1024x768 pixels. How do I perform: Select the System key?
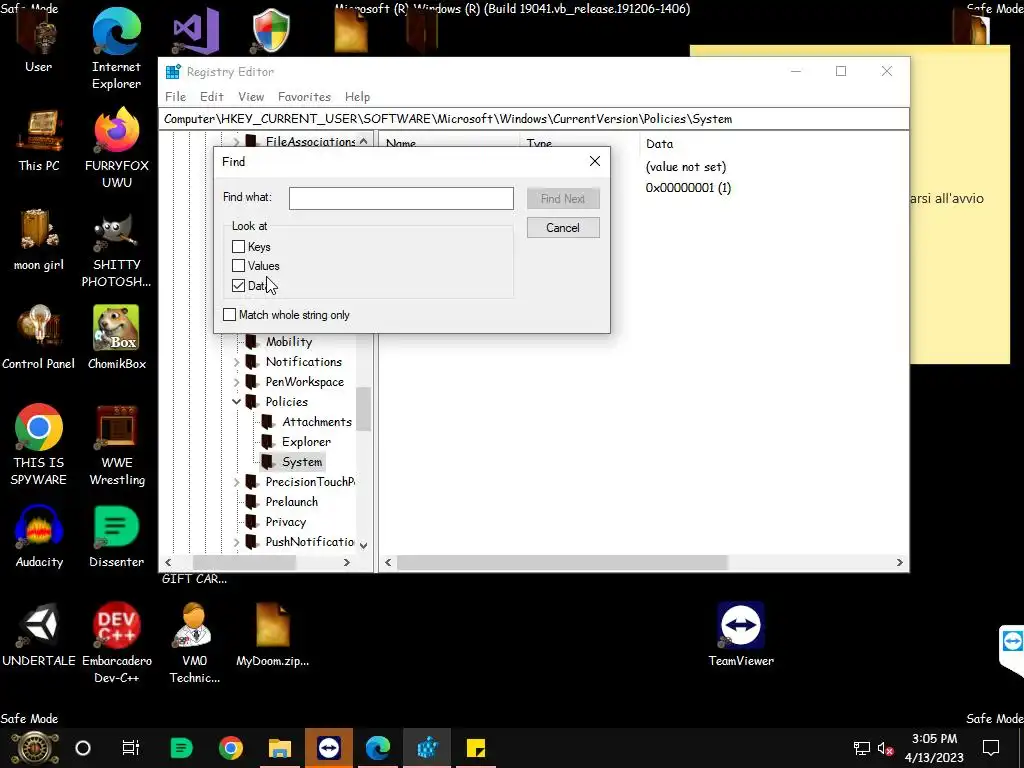[302, 462]
